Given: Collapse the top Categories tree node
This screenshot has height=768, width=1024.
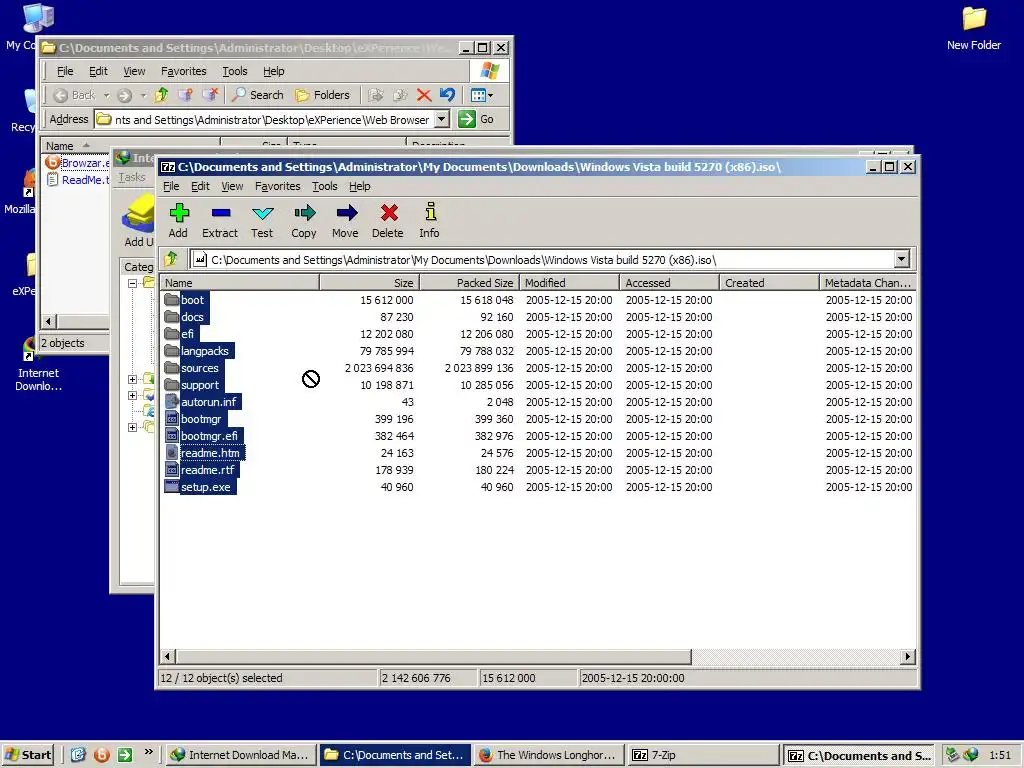Looking at the screenshot, I should click(x=132, y=283).
